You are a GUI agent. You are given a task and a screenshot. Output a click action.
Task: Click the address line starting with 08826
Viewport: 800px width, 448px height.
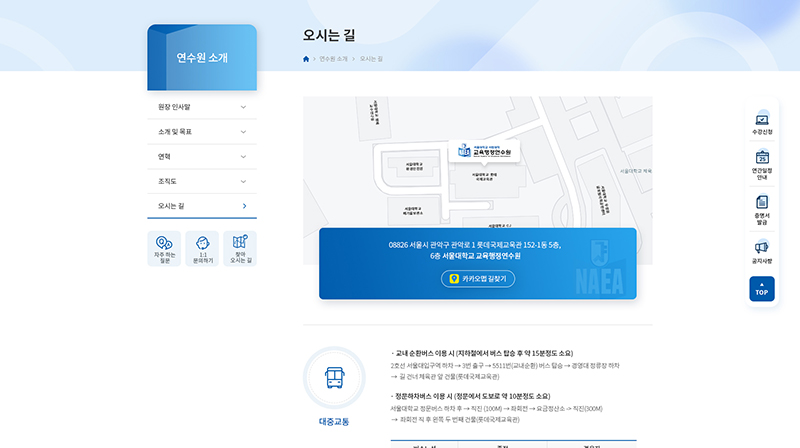click(x=474, y=245)
